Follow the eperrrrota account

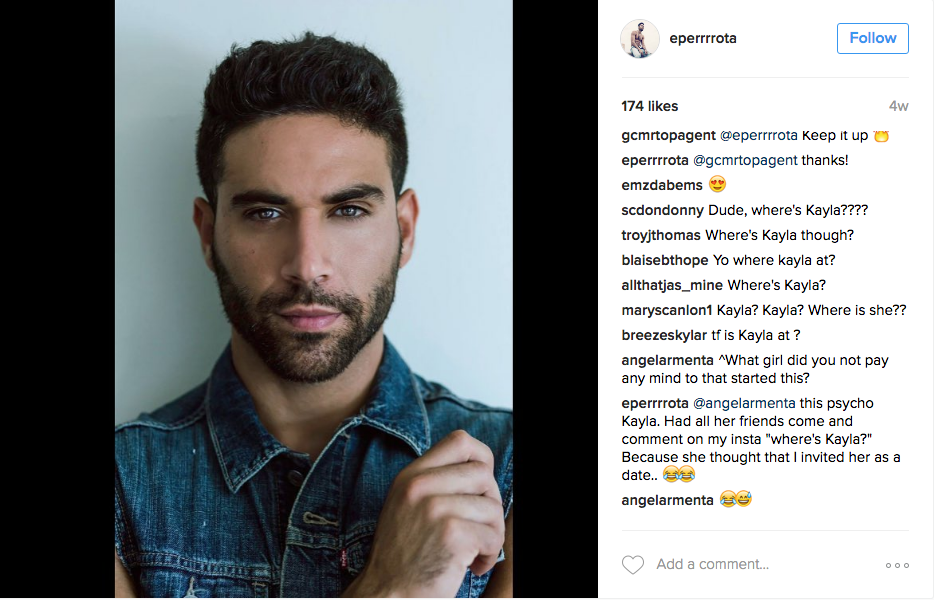click(x=873, y=38)
